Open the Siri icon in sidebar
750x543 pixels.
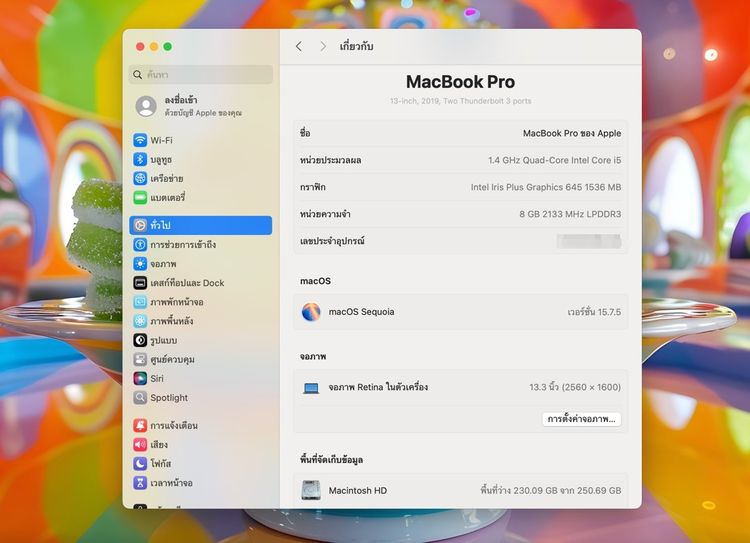[140, 378]
